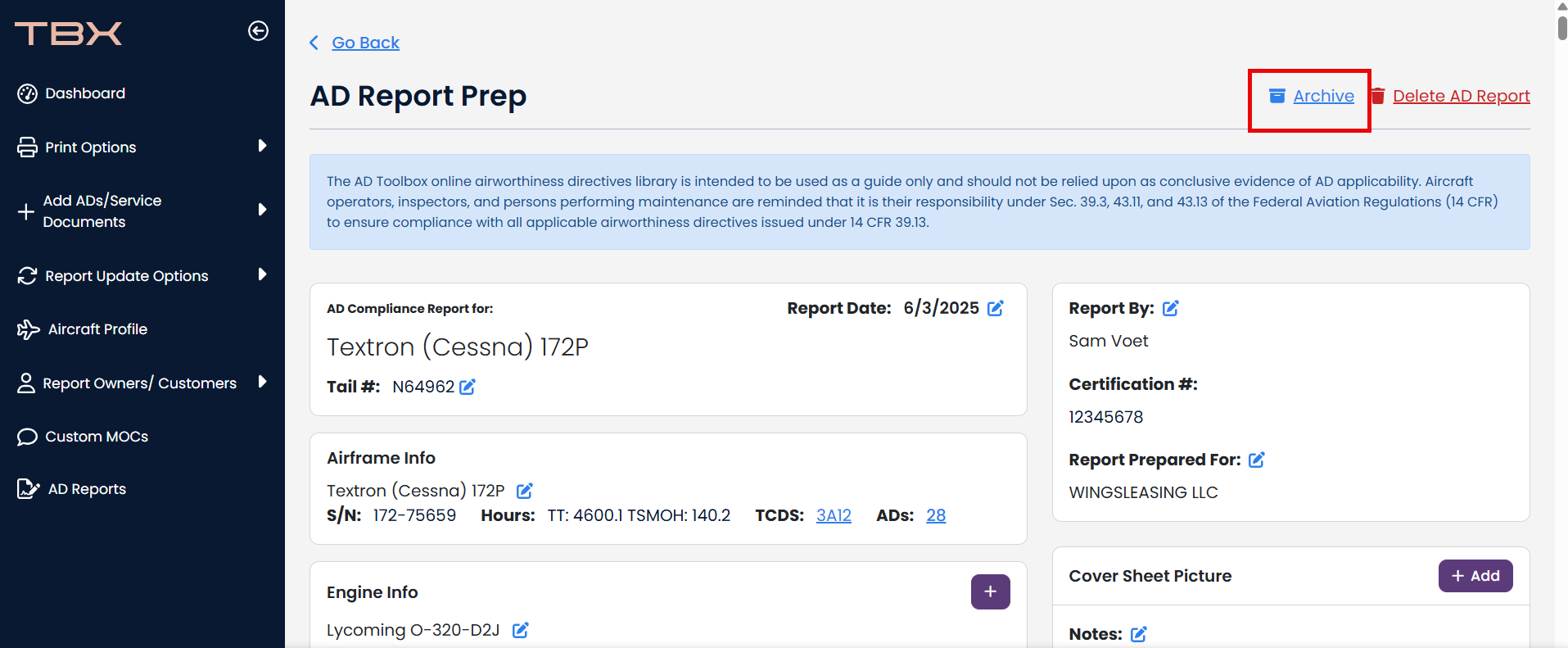Open Aircraft Profile in the sidebar

point(97,329)
